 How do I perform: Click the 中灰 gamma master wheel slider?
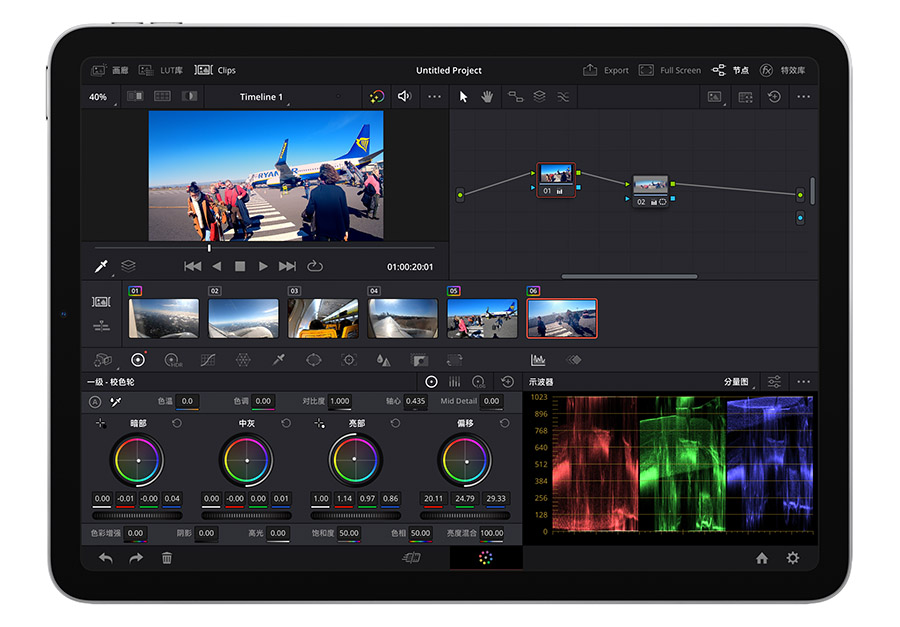246,516
